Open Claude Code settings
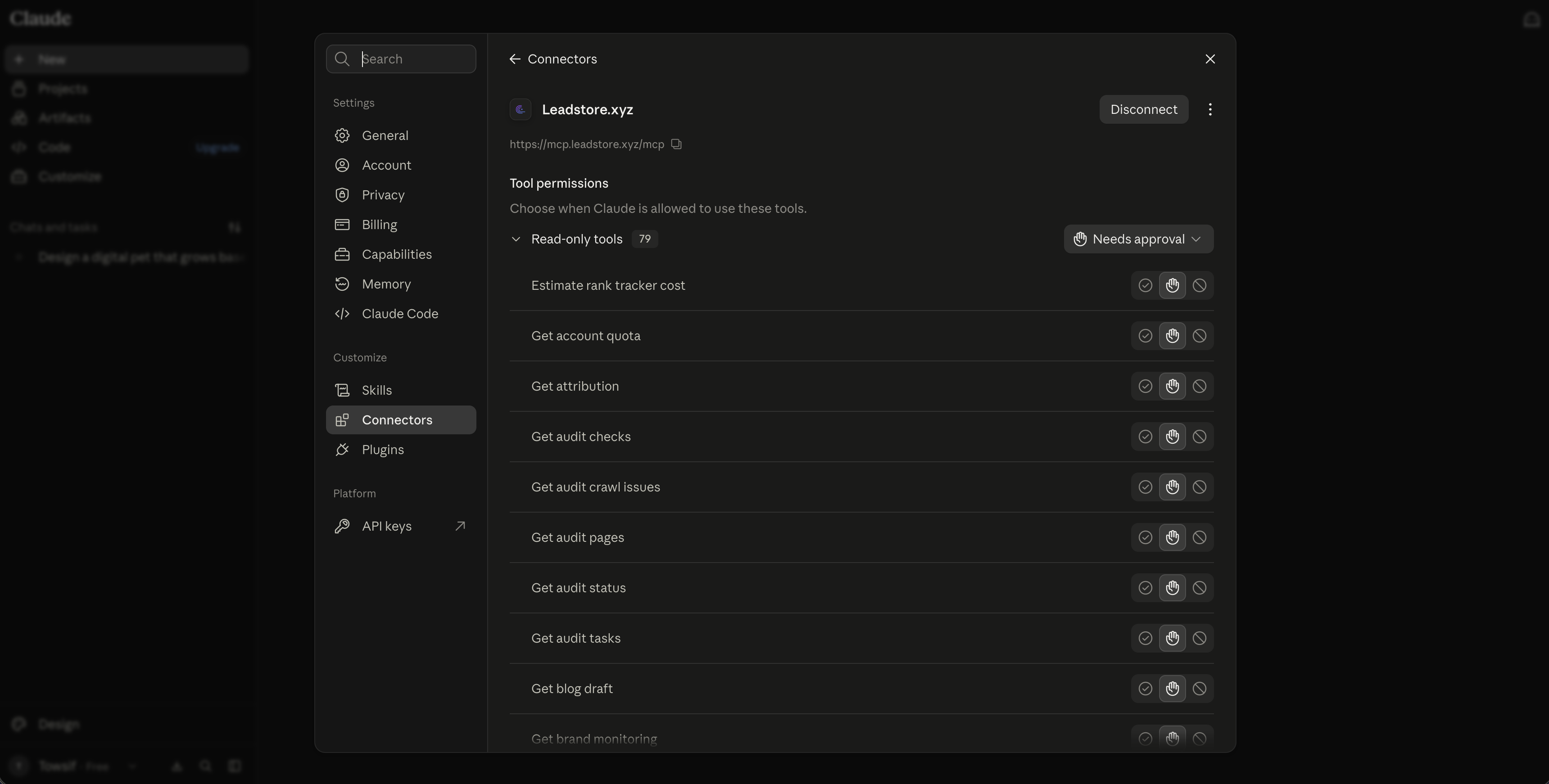This screenshot has height=784, width=1549. point(400,314)
